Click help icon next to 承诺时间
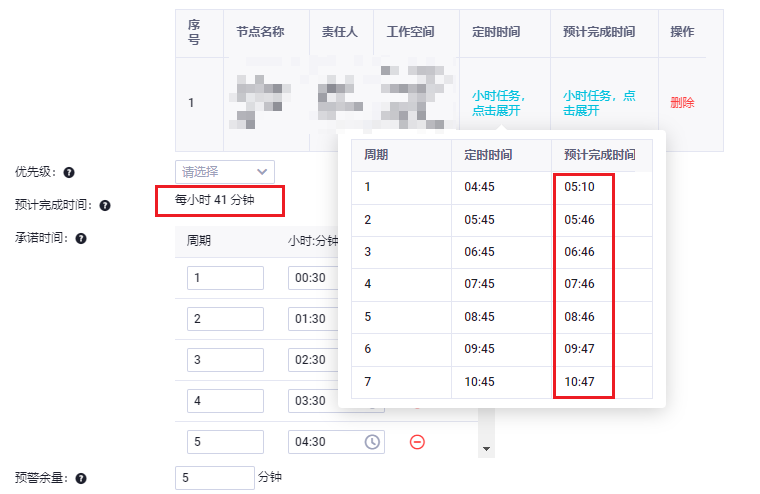Image resolution: width=760 pixels, height=494 pixels. [81, 239]
